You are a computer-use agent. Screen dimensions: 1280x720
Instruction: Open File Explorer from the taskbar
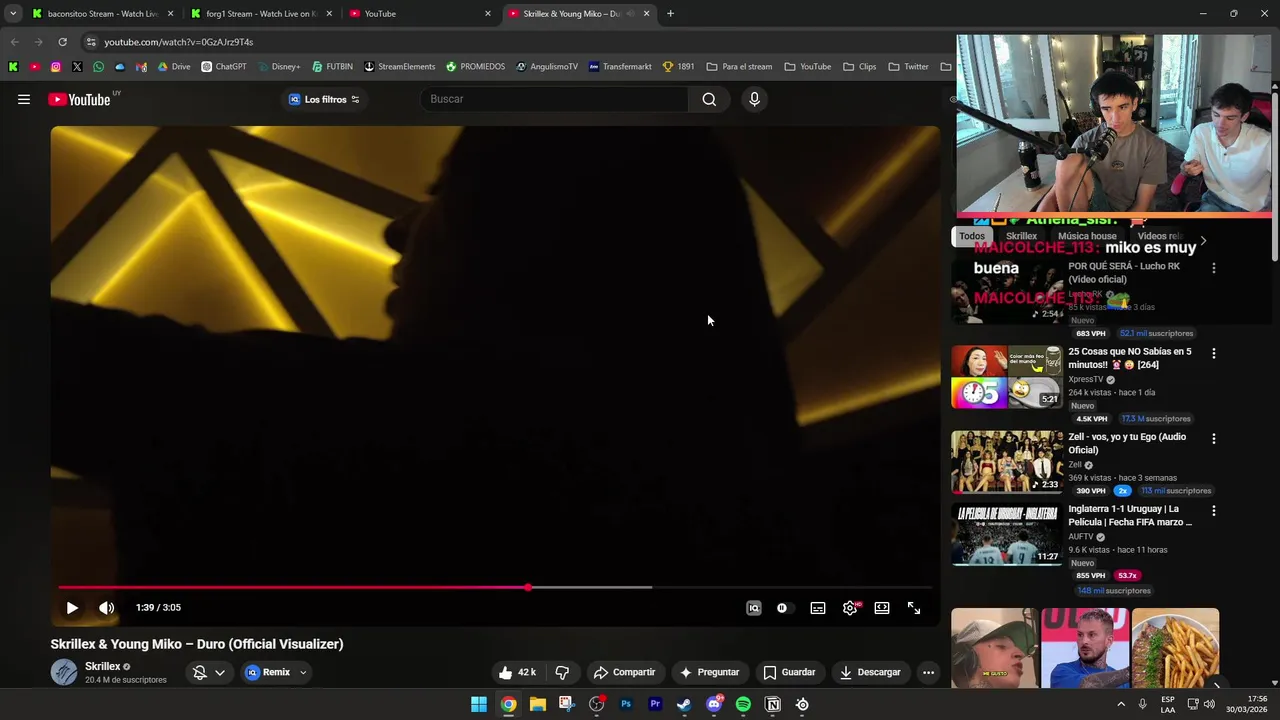(538, 704)
